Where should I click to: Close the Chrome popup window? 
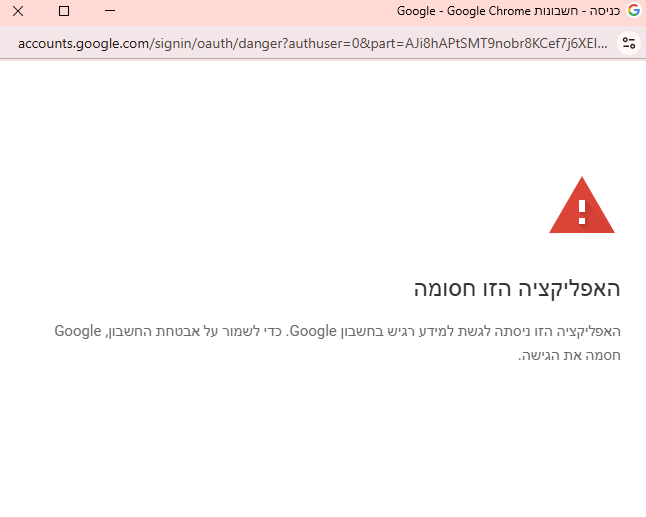18,11
